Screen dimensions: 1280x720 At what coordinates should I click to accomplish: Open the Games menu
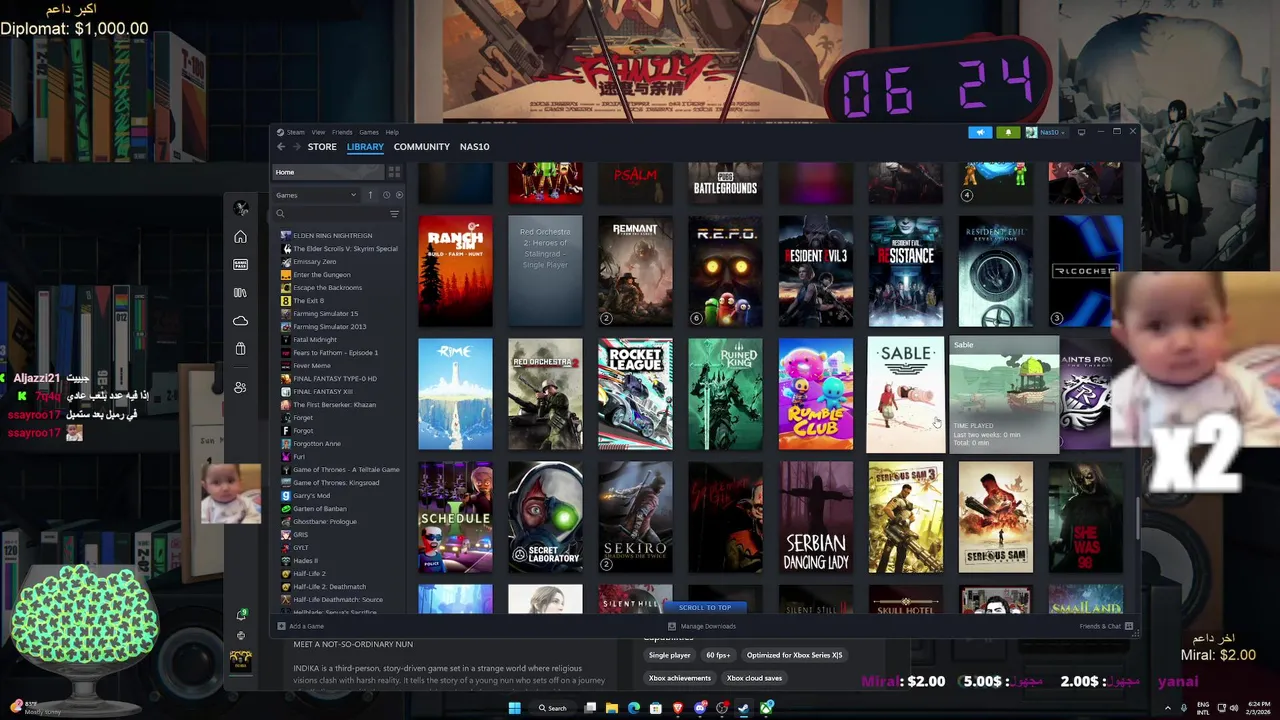(x=368, y=132)
